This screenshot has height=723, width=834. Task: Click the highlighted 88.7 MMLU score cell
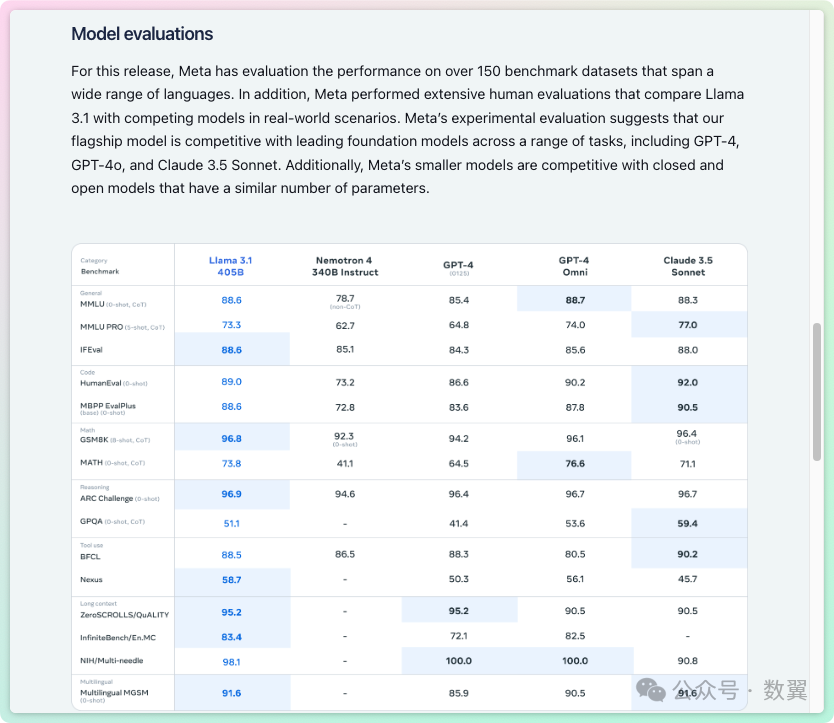point(574,298)
